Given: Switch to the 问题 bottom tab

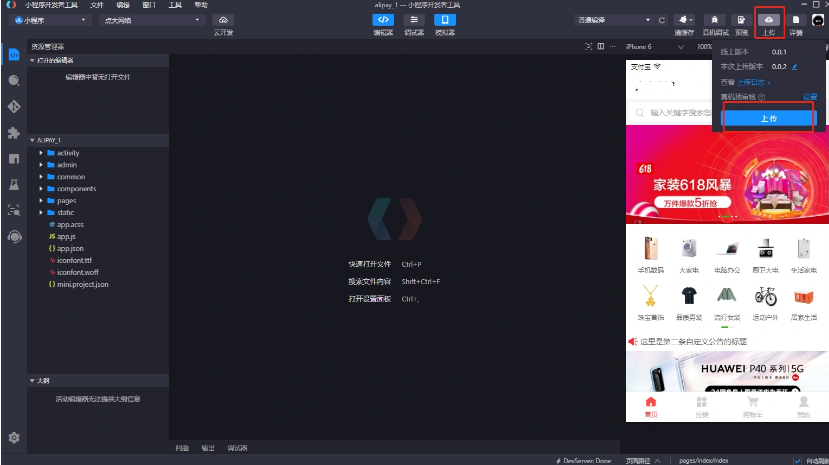Looking at the screenshot, I should (x=182, y=448).
